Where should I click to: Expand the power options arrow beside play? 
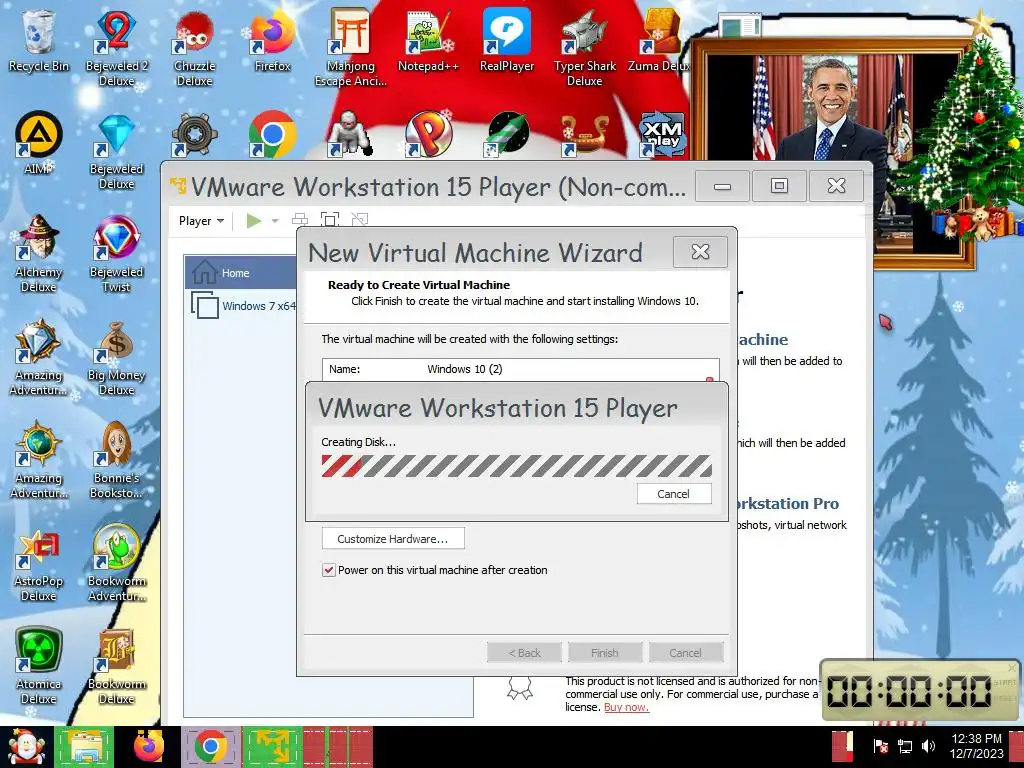[275, 221]
